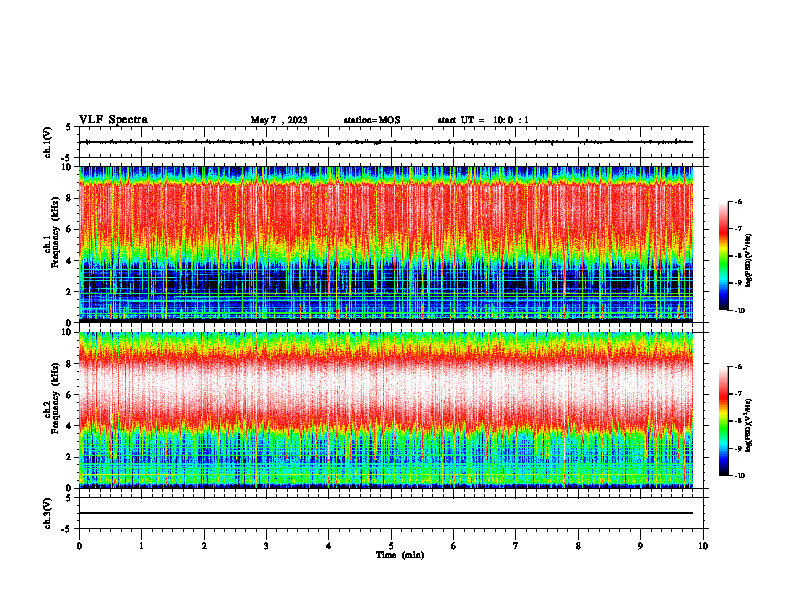Click the "-10" value on the ch.2 color bar
The image size is (792, 612).
[739, 476]
